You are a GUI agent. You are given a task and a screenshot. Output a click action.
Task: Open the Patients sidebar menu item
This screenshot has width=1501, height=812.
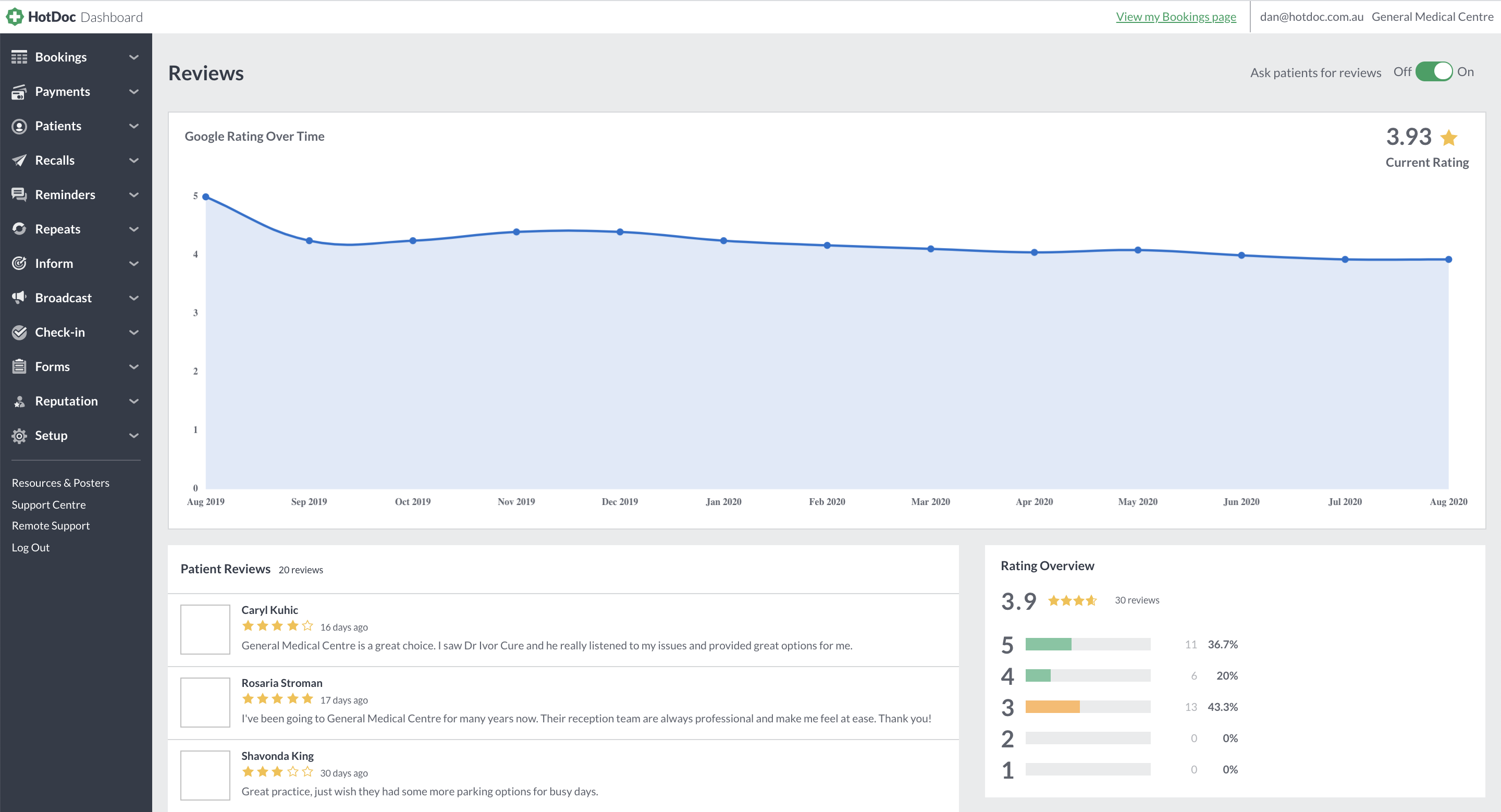coord(76,126)
